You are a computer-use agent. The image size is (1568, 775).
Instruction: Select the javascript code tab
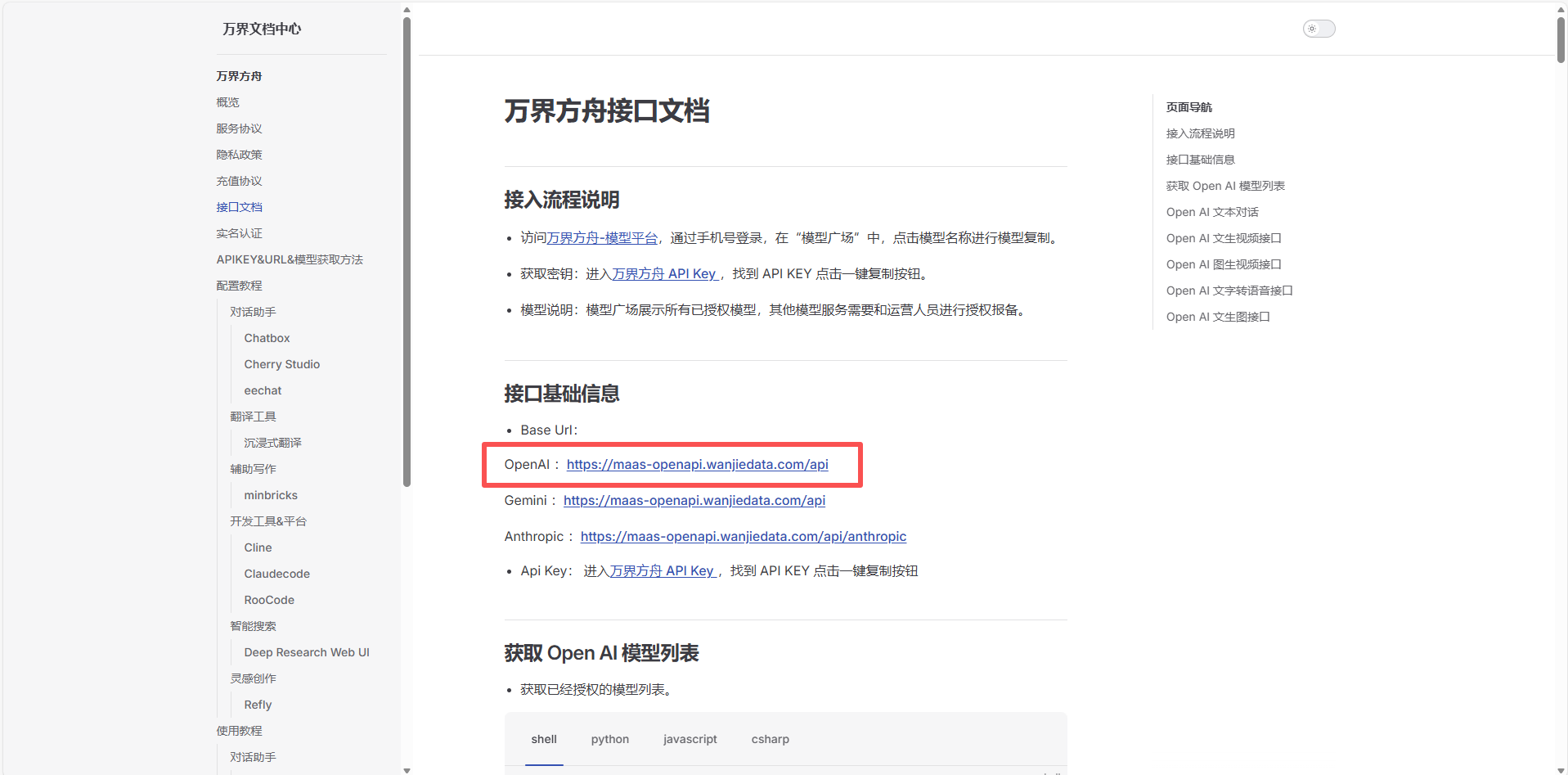tap(690, 739)
